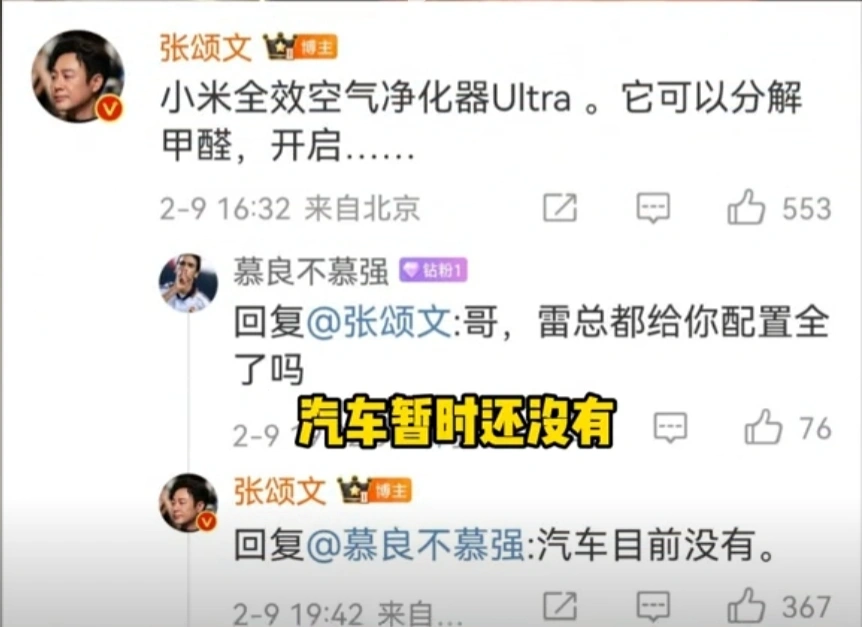The image size is (862, 627).
Task: Click the 博主 crown badge at top
Action: point(300,47)
